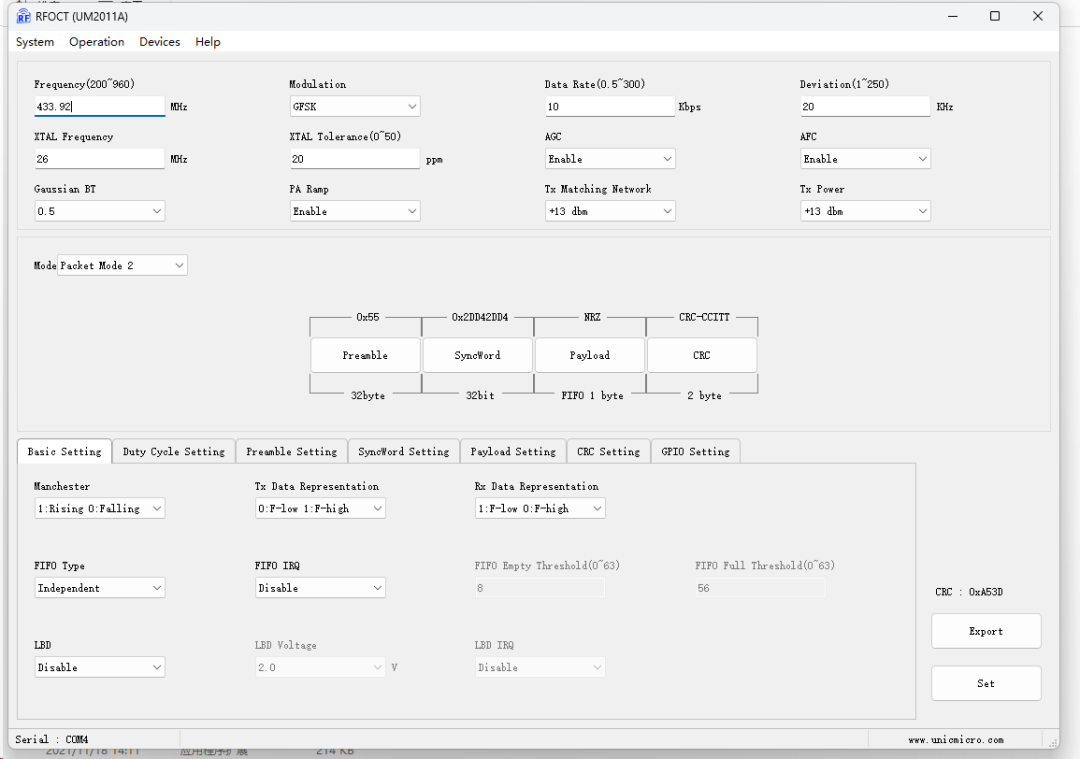Expand the AGC Enable dropdown
The height and width of the screenshot is (759, 1080).
coord(610,159)
